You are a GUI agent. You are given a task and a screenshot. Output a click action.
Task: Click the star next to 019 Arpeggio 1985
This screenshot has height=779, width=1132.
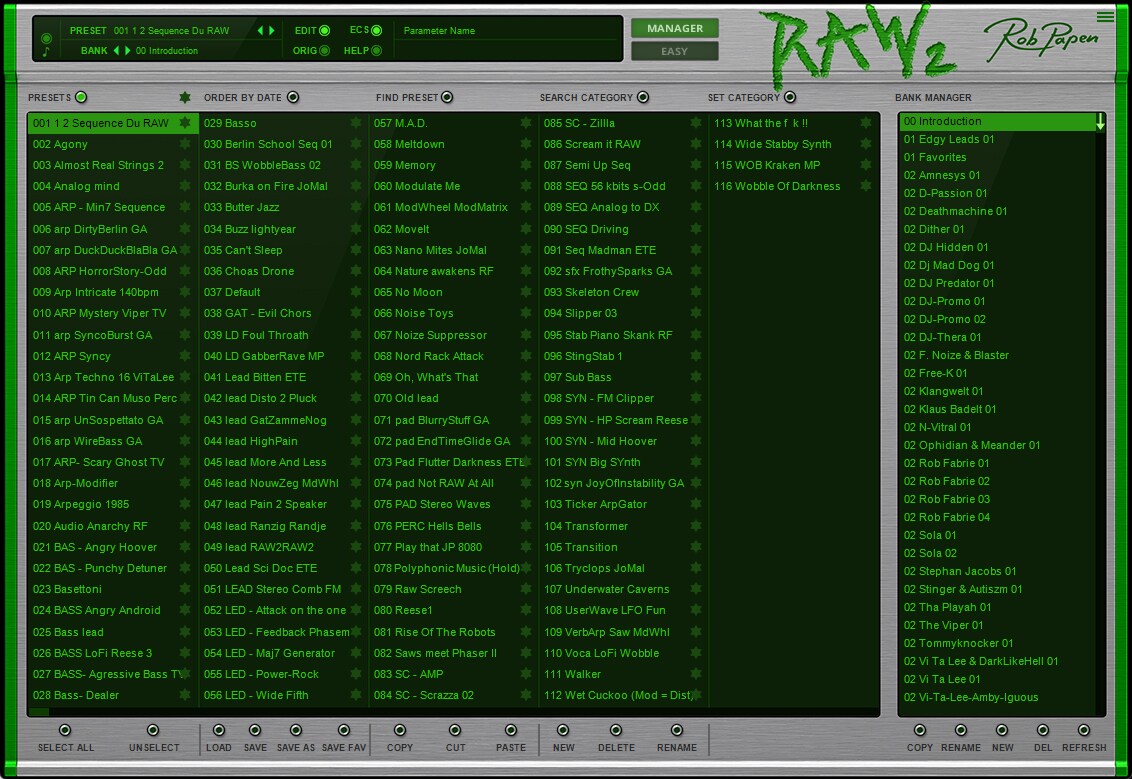185,504
